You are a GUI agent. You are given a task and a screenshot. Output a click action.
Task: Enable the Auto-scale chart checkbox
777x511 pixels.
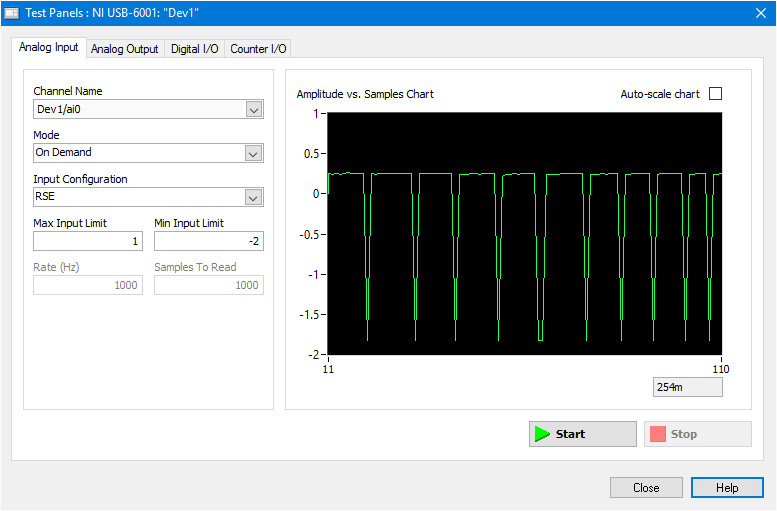tap(715, 94)
